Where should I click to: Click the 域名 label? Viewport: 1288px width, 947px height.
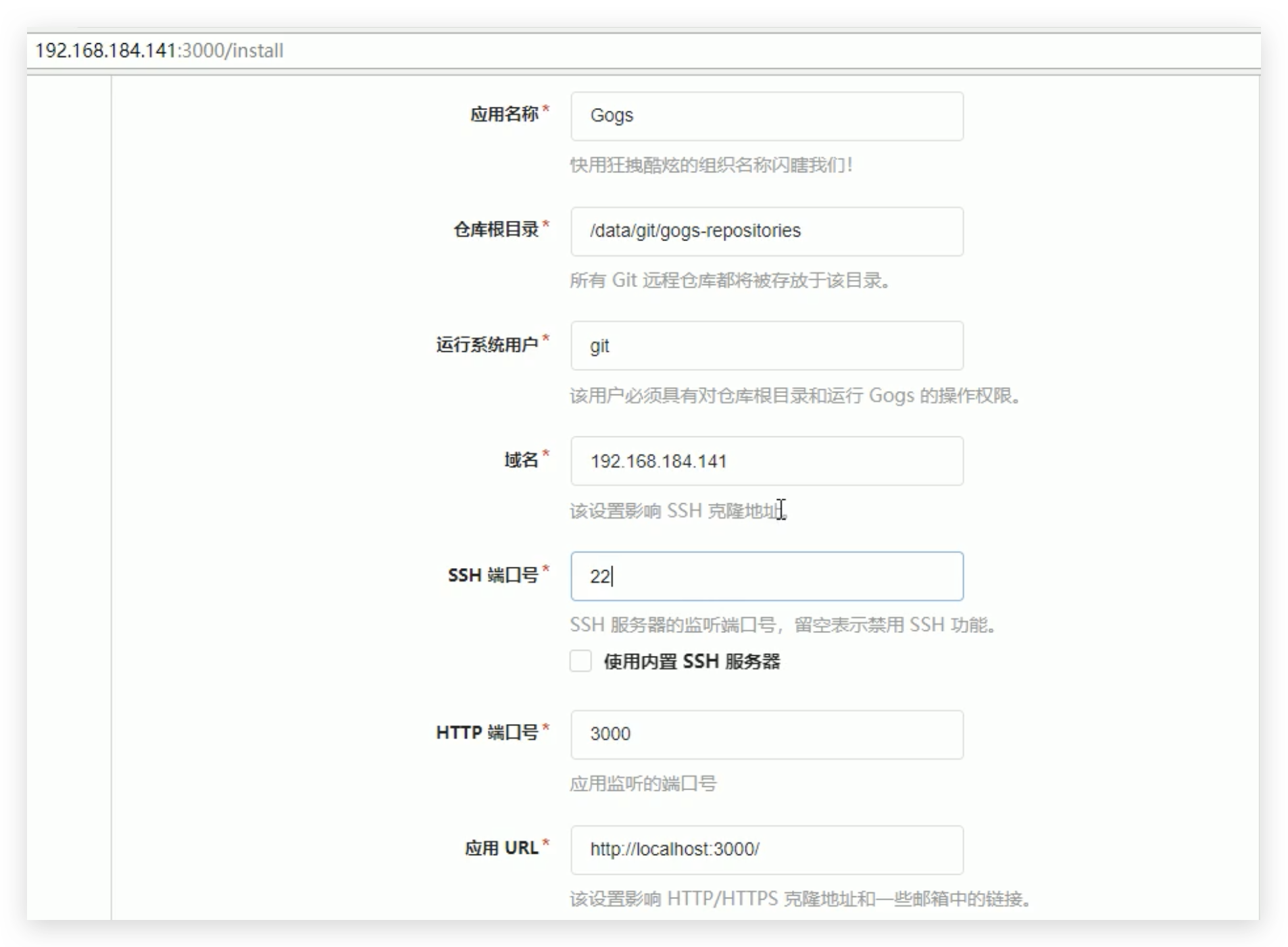click(521, 460)
